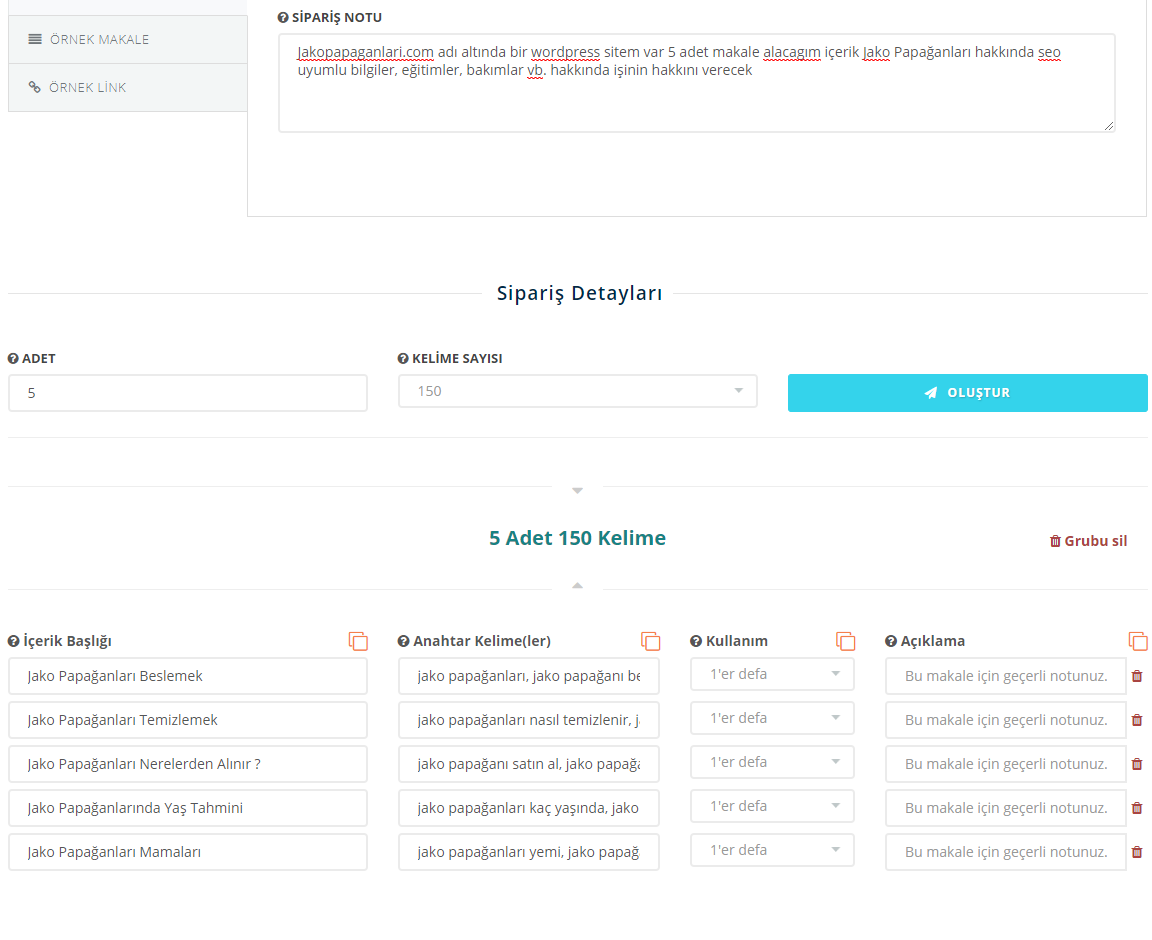Click the copy icon for İçerik Başlığı column
Viewport: 1152px width, 940px height.
pyautogui.click(x=359, y=641)
